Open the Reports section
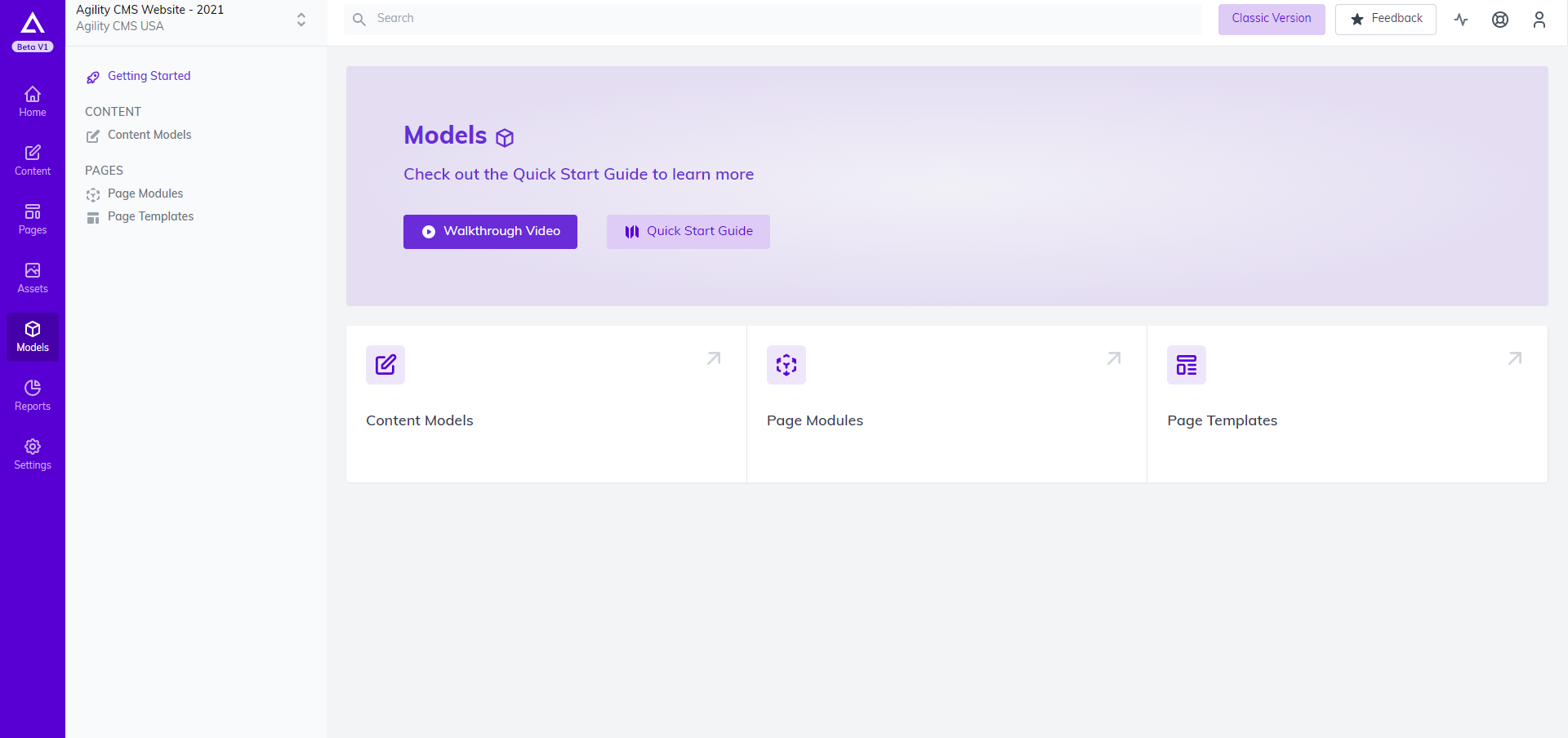 (x=33, y=394)
